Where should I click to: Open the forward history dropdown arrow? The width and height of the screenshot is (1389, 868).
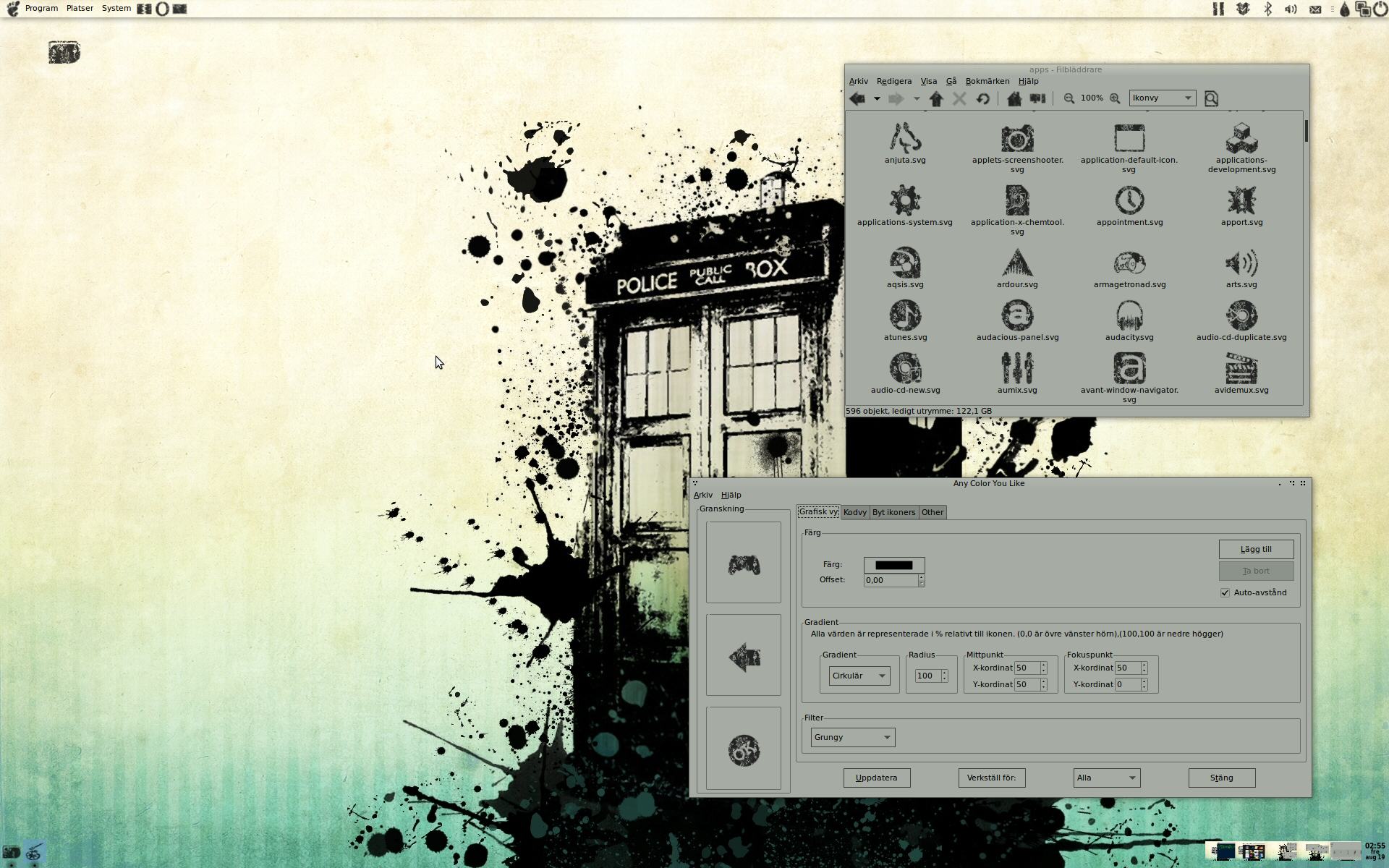[916, 98]
